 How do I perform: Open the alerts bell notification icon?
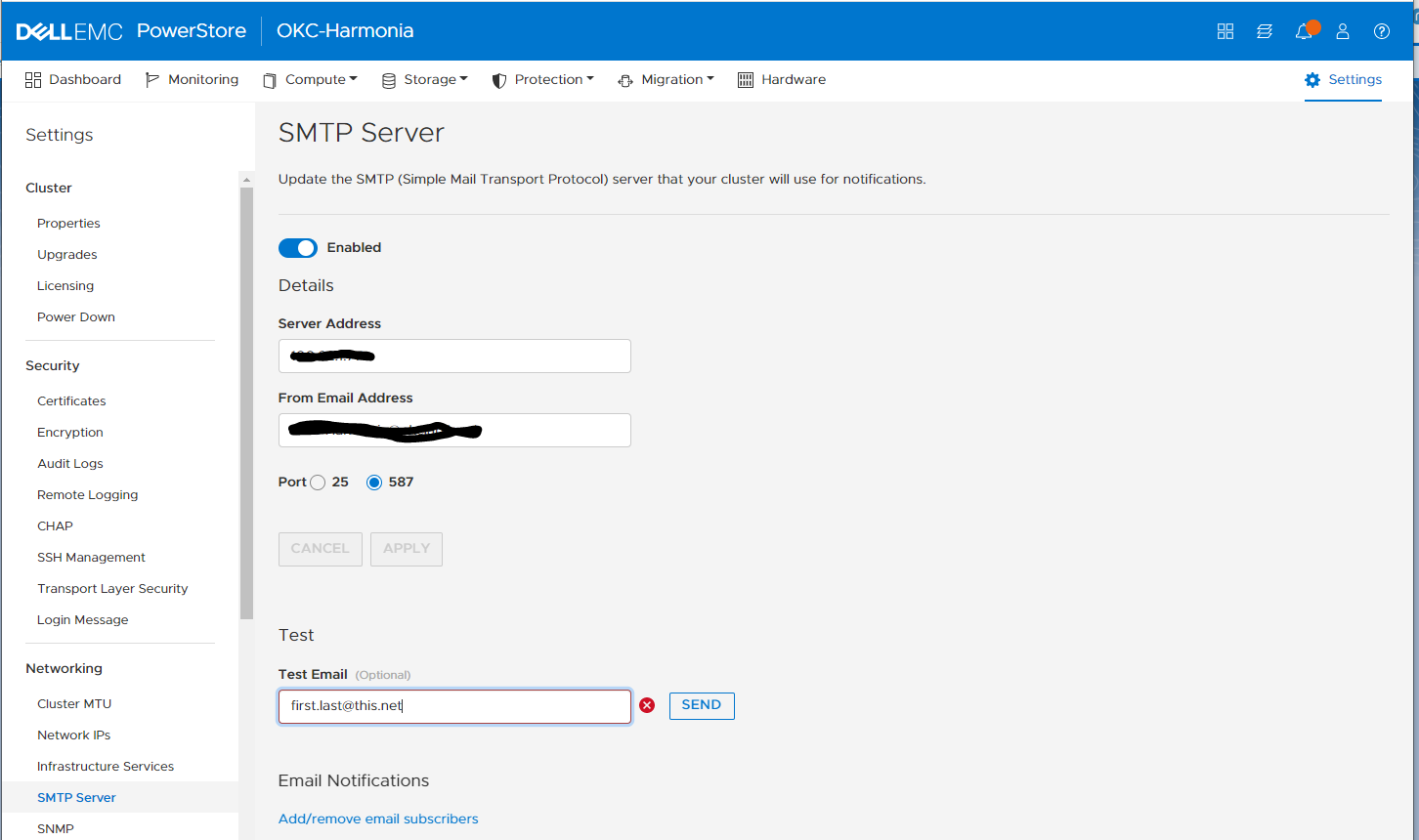[1304, 31]
